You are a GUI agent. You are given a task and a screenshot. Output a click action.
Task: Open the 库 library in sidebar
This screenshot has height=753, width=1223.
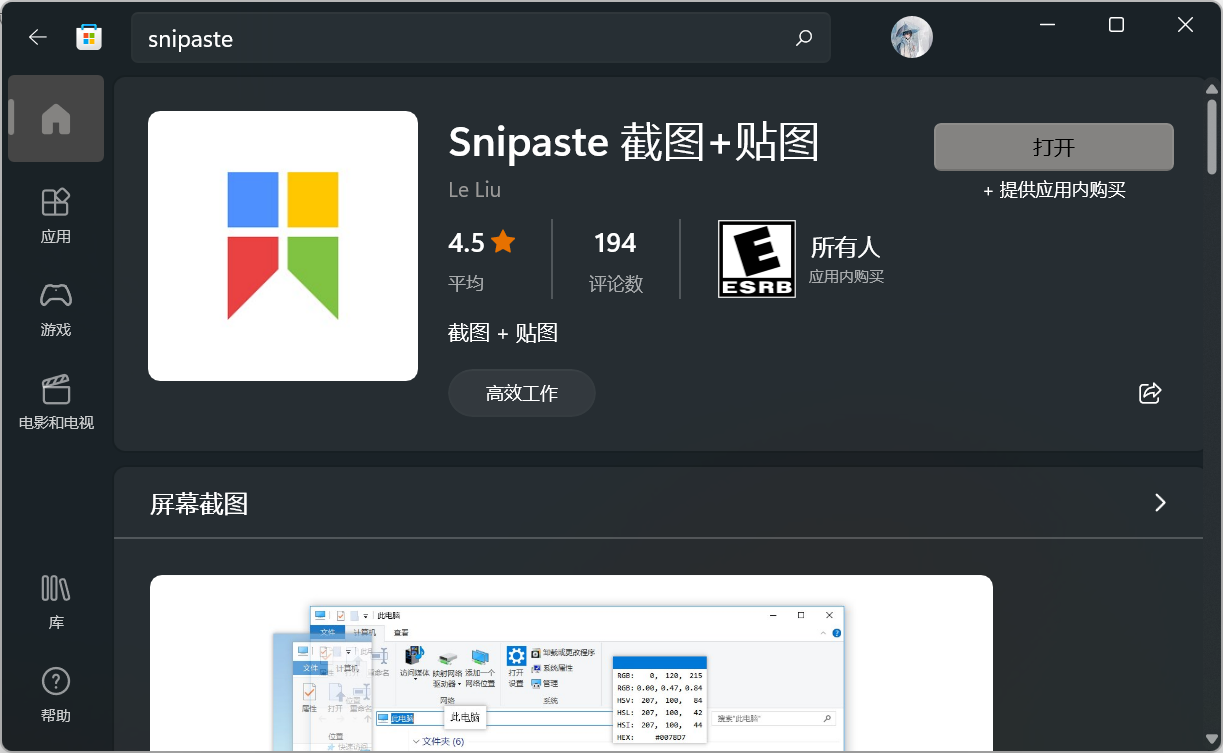pos(56,601)
